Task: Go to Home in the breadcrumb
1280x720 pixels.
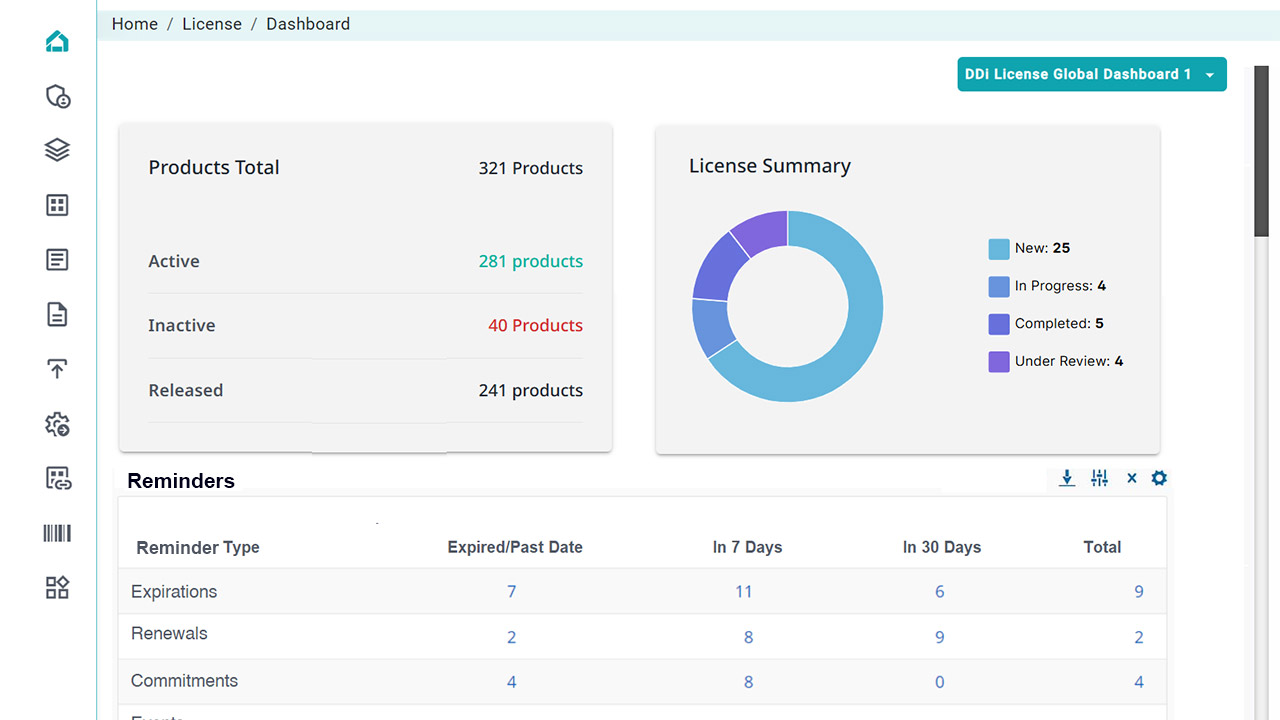Action: (x=134, y=24)
